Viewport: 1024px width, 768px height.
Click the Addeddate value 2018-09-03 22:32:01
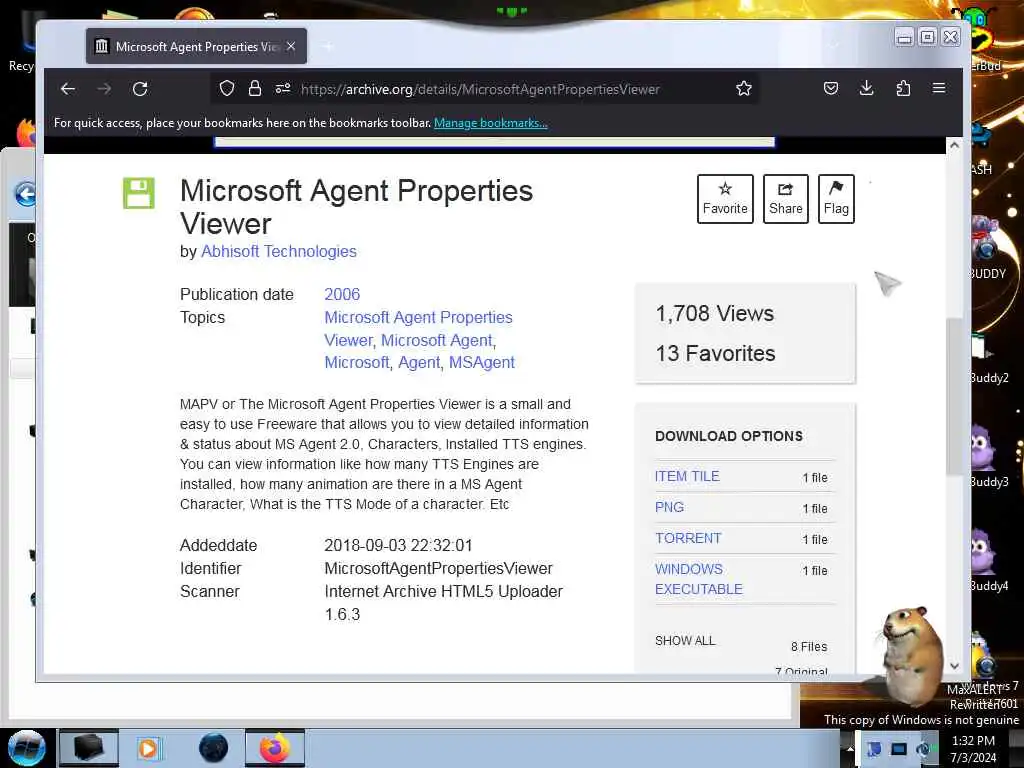398,545
